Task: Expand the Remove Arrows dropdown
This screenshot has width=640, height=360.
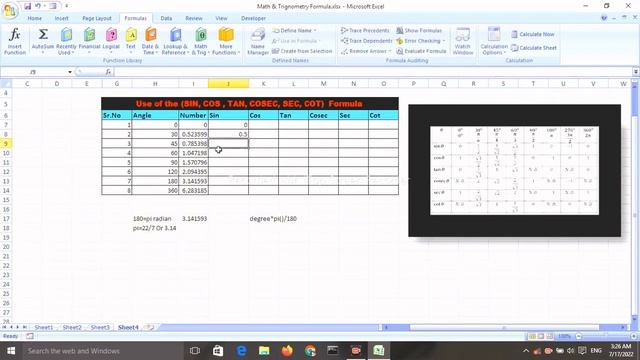Action: click(390, 51)
